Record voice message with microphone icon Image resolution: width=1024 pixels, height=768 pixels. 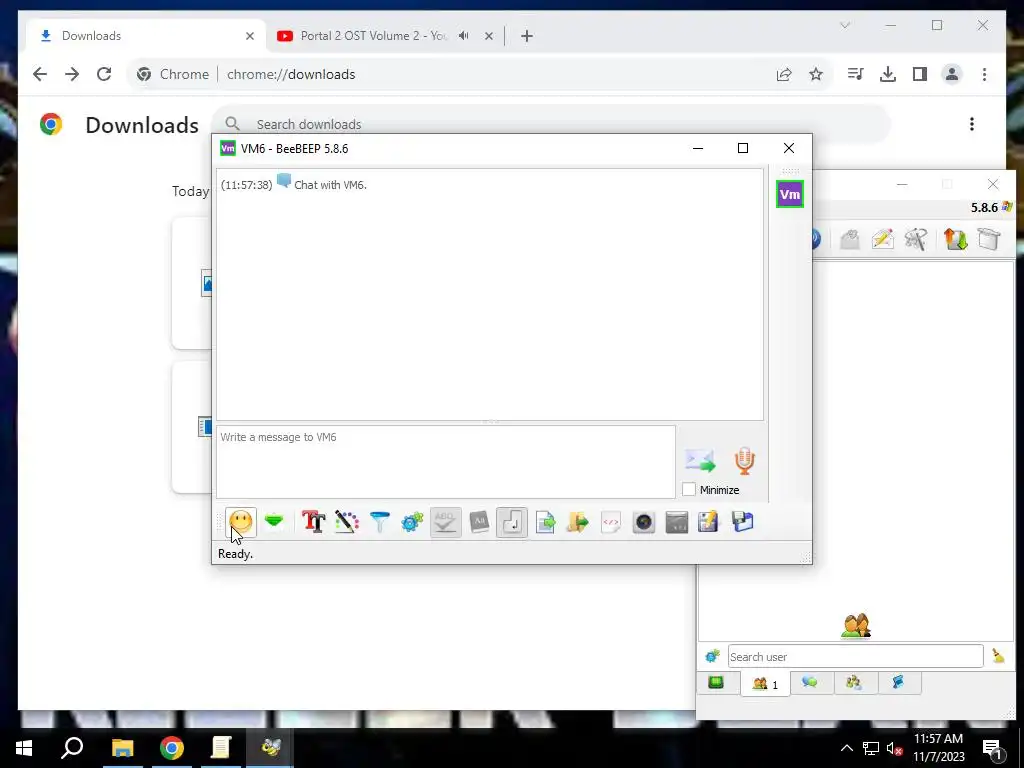744,460
